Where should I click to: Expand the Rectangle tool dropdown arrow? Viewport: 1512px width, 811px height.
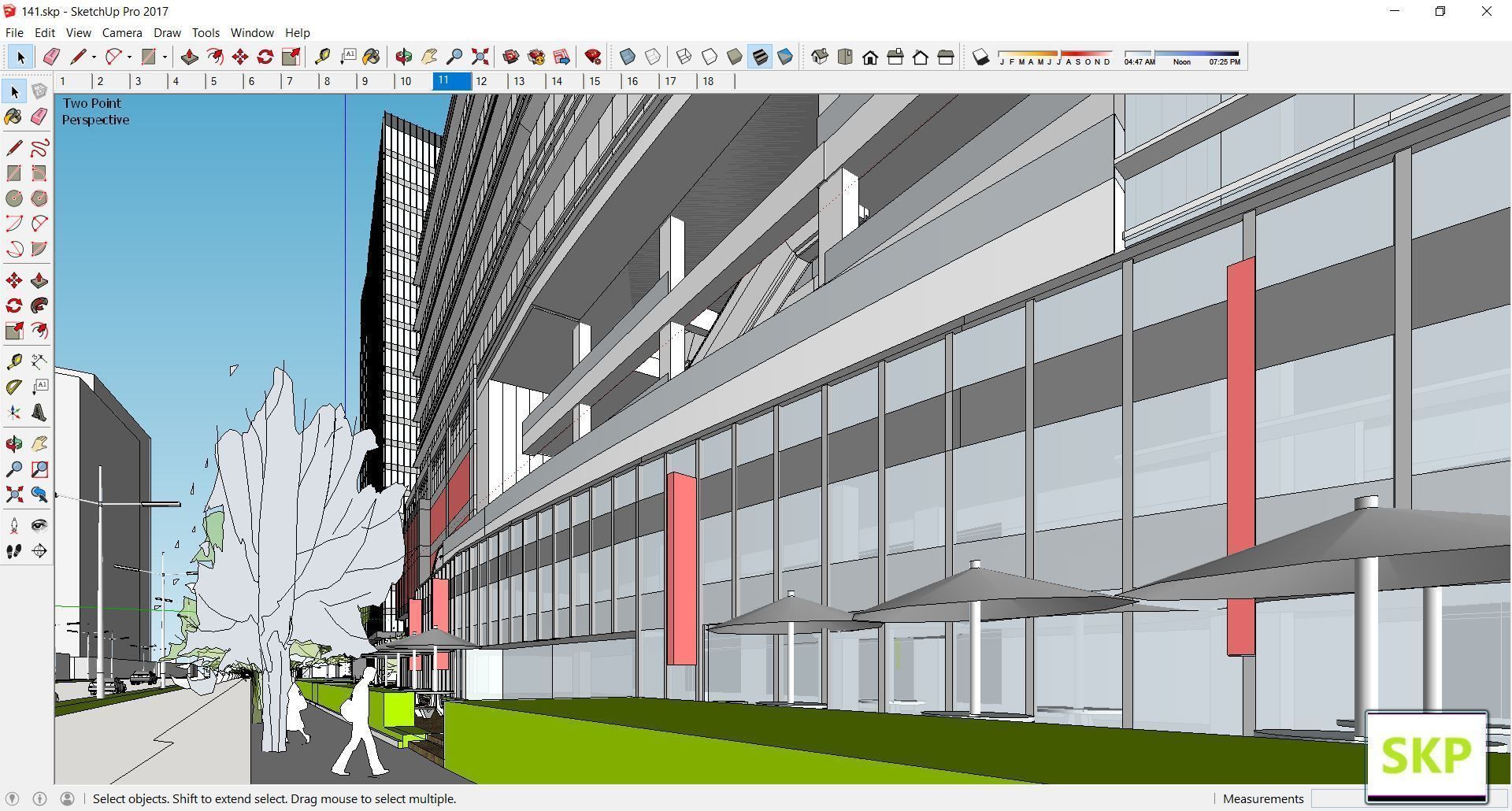tap(165, 57)
